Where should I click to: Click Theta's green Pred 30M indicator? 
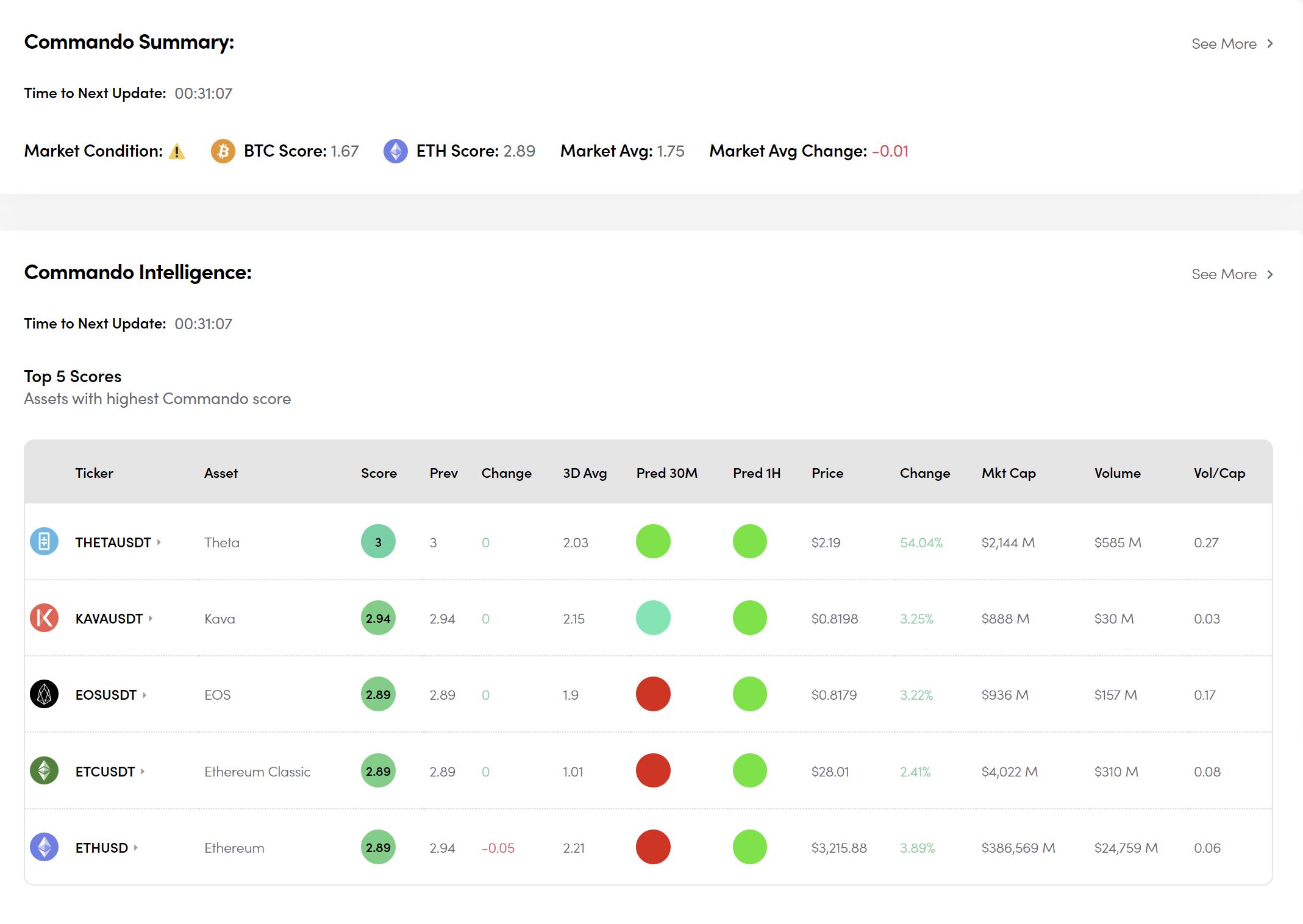(653, 541)
